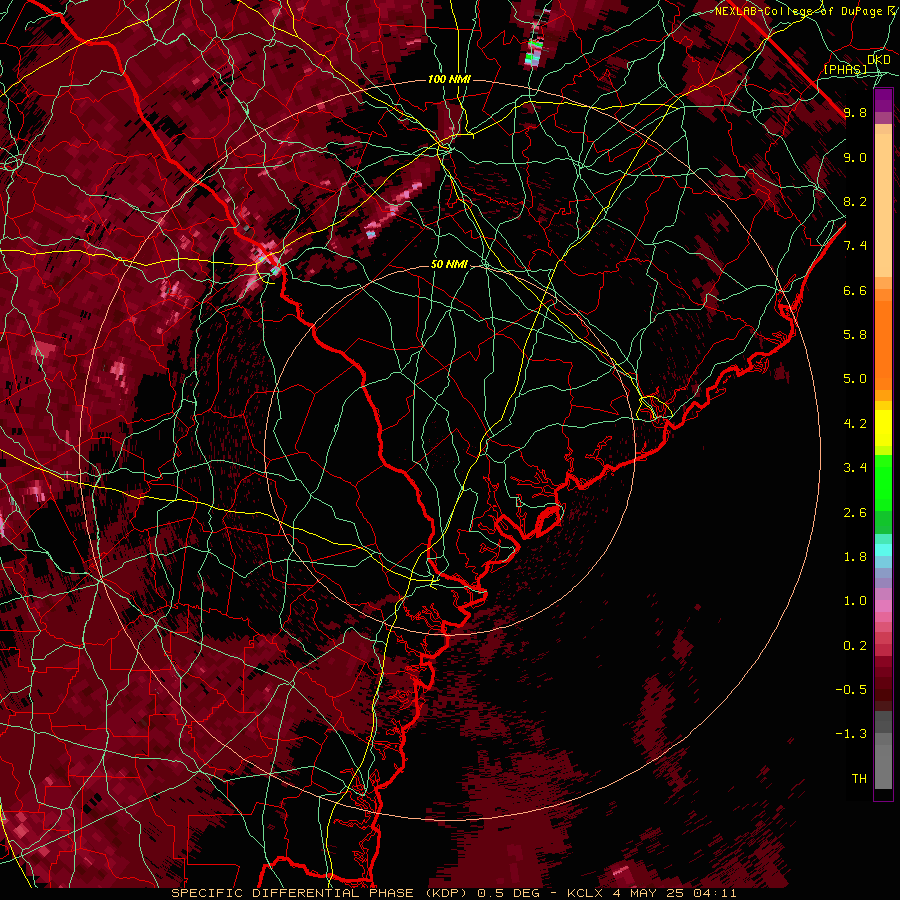This screenshot has height=900, width=900.
Task: Click the "[PHAS]" units label above the color scale
Action: click(x=845, y=69)
